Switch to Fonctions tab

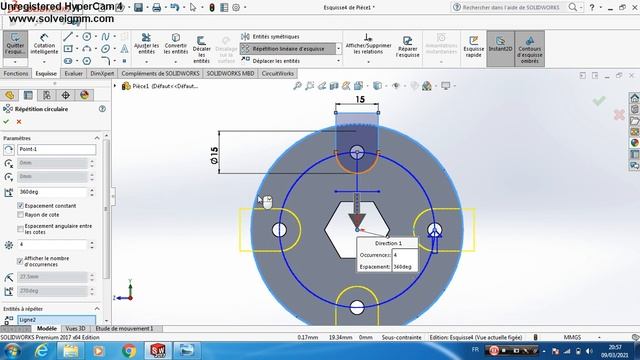click(16, 73)
